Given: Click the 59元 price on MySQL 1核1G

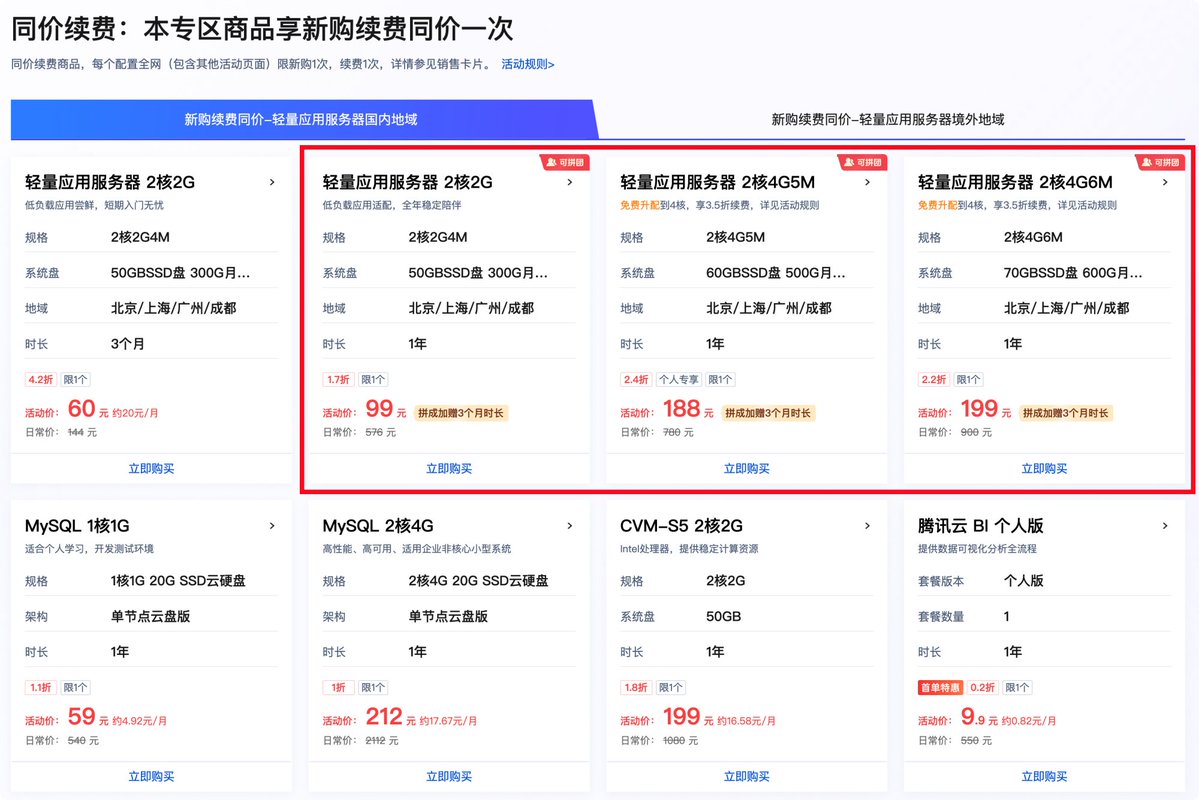Looking at the screenshot, I should (x=88, y=717).
